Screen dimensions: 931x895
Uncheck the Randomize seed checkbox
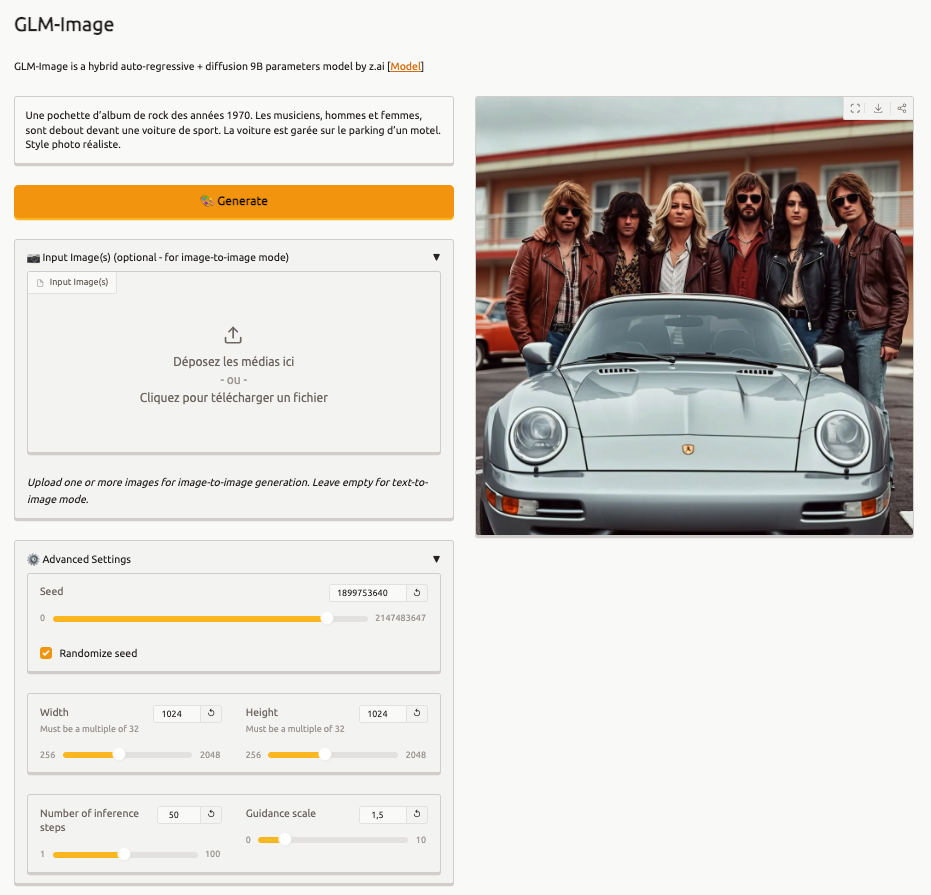coord(46,653)
